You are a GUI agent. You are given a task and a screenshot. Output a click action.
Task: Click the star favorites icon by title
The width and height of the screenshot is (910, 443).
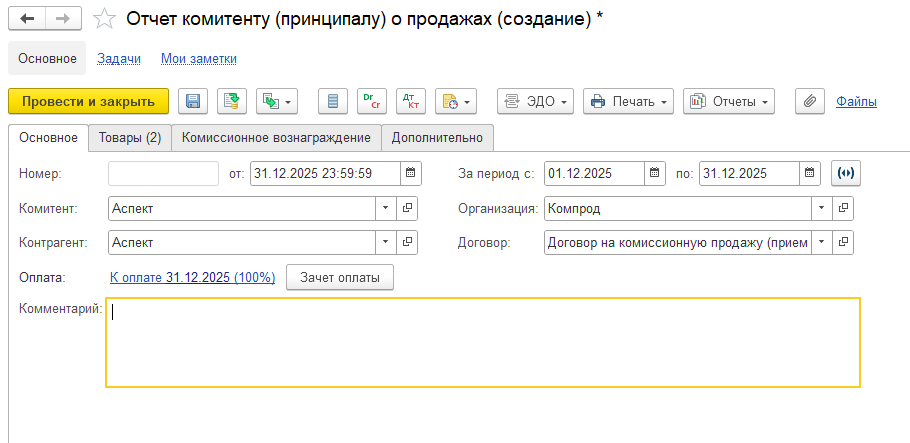pos(103,19)
